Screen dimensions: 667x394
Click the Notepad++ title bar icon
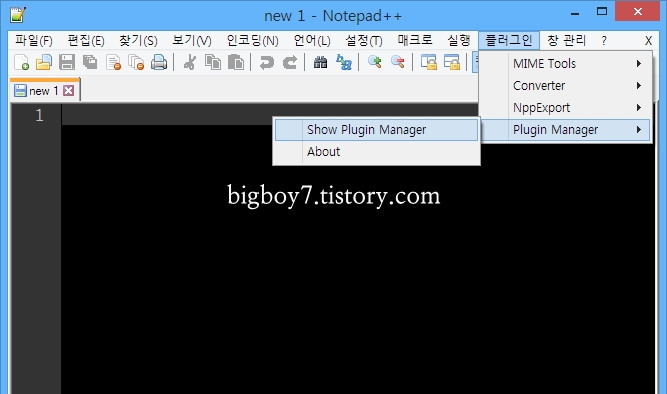(18, 15)
